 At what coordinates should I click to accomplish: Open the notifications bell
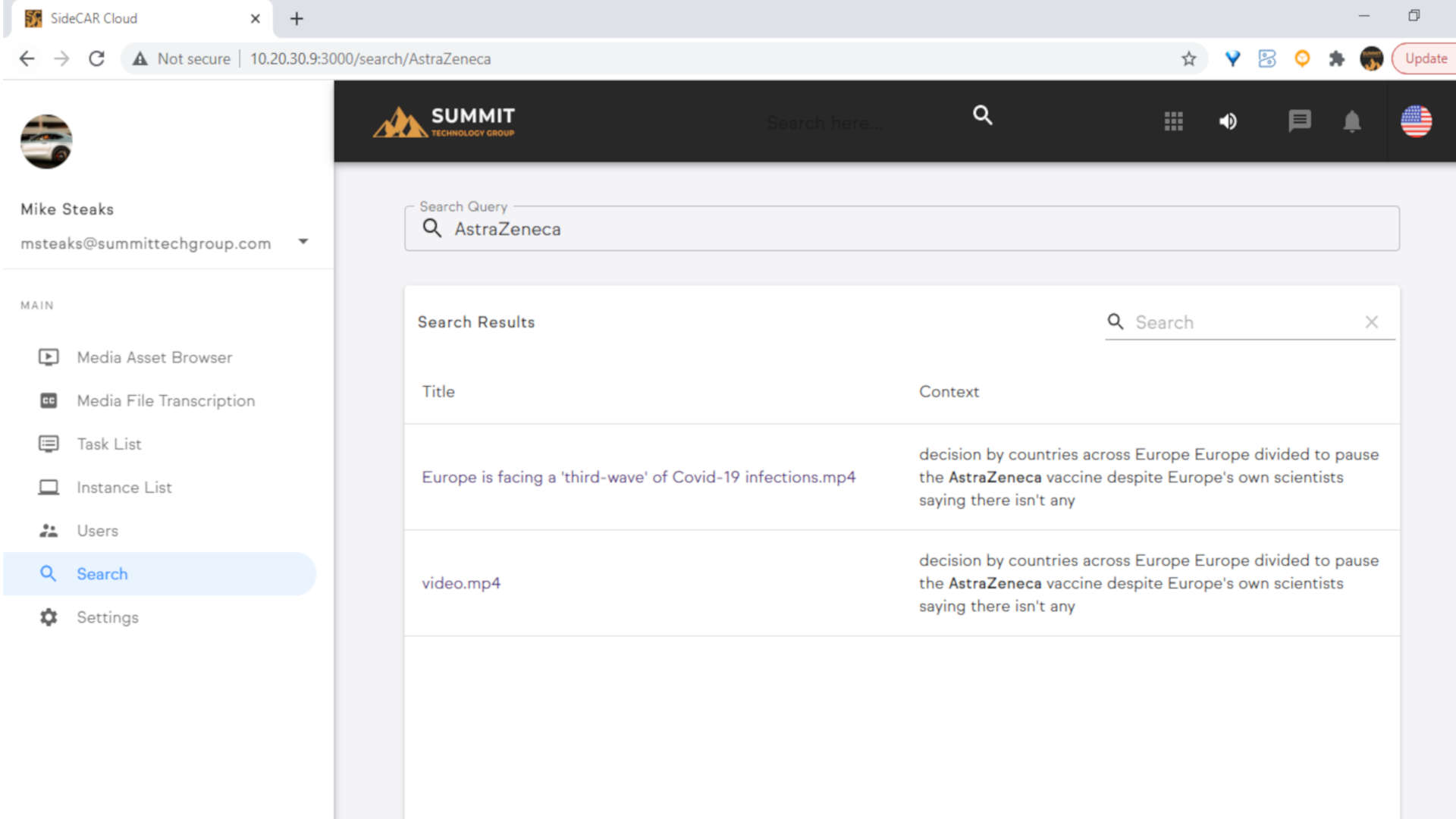pos(1352,121)
